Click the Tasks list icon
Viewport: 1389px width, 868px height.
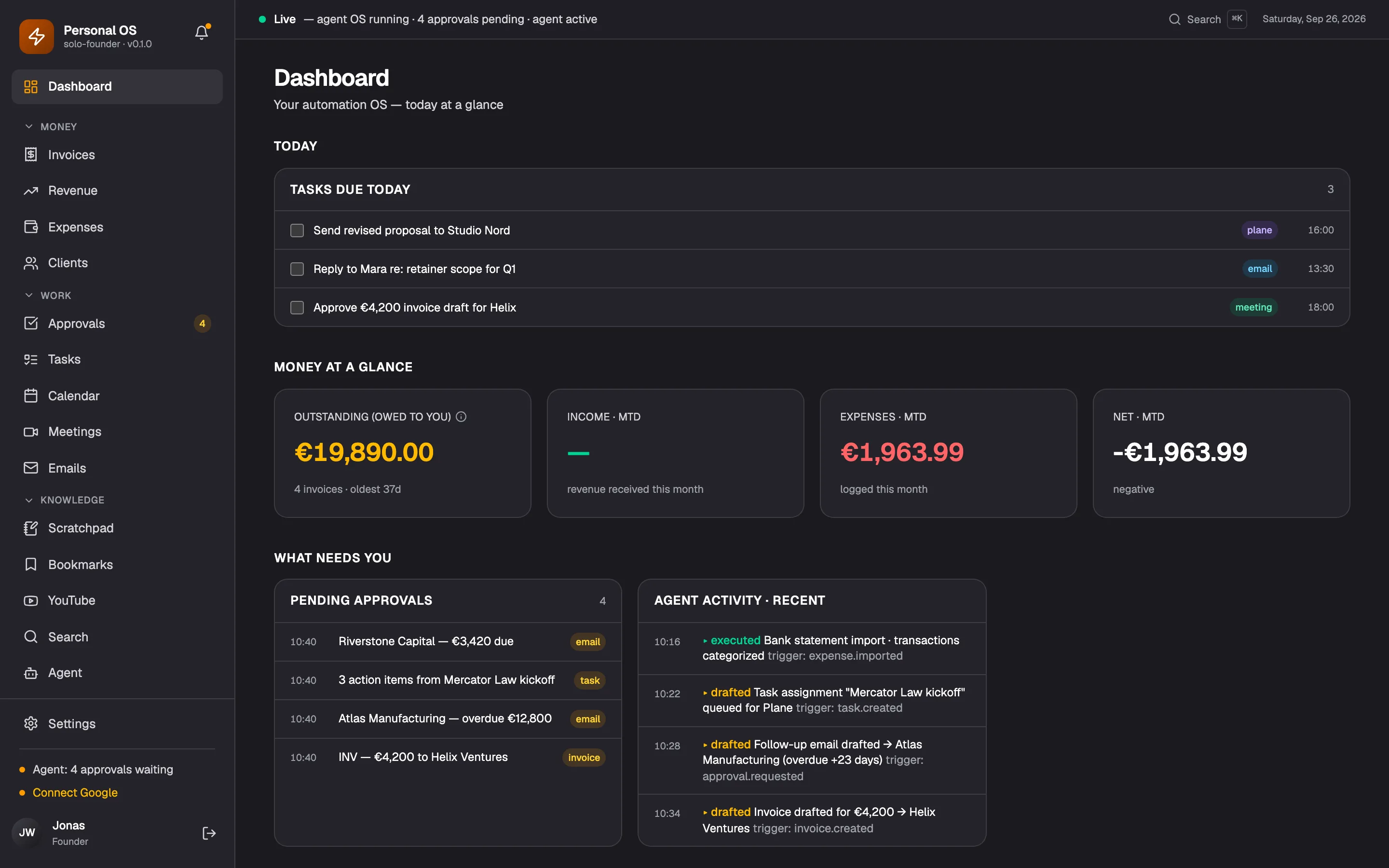tap(31, 359)
